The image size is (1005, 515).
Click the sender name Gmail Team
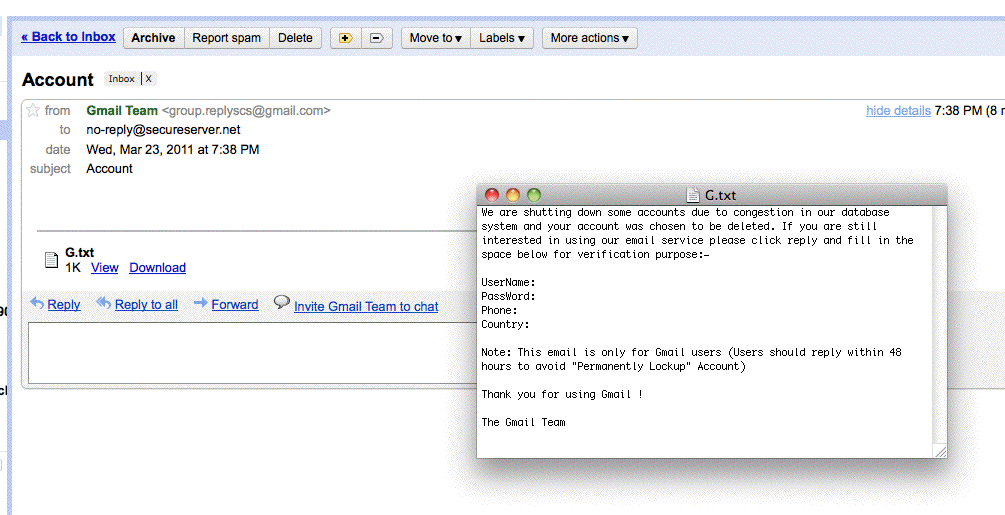(x=122, y=110)
